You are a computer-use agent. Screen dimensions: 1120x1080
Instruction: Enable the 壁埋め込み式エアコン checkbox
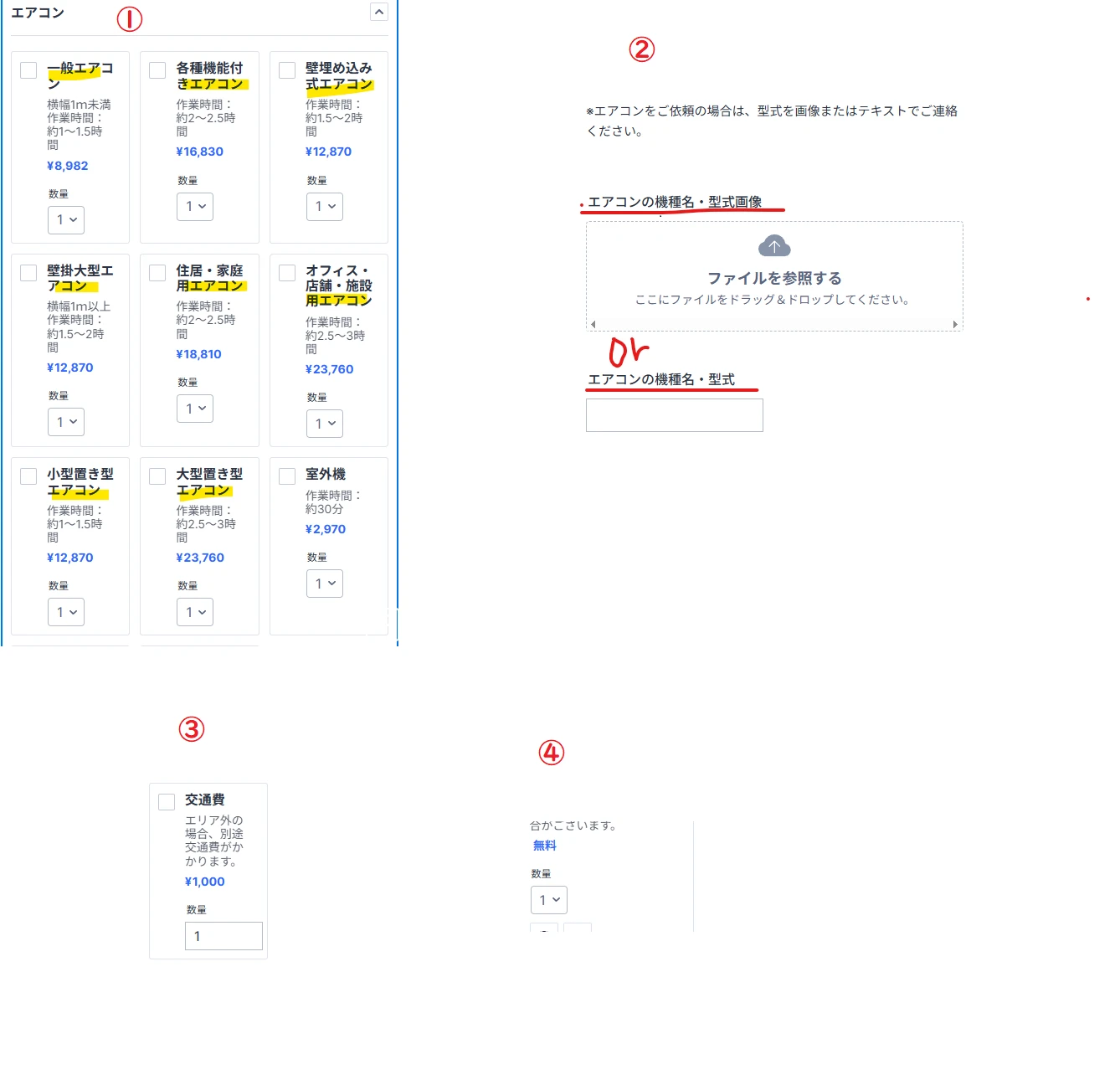[x=286, y=69]
